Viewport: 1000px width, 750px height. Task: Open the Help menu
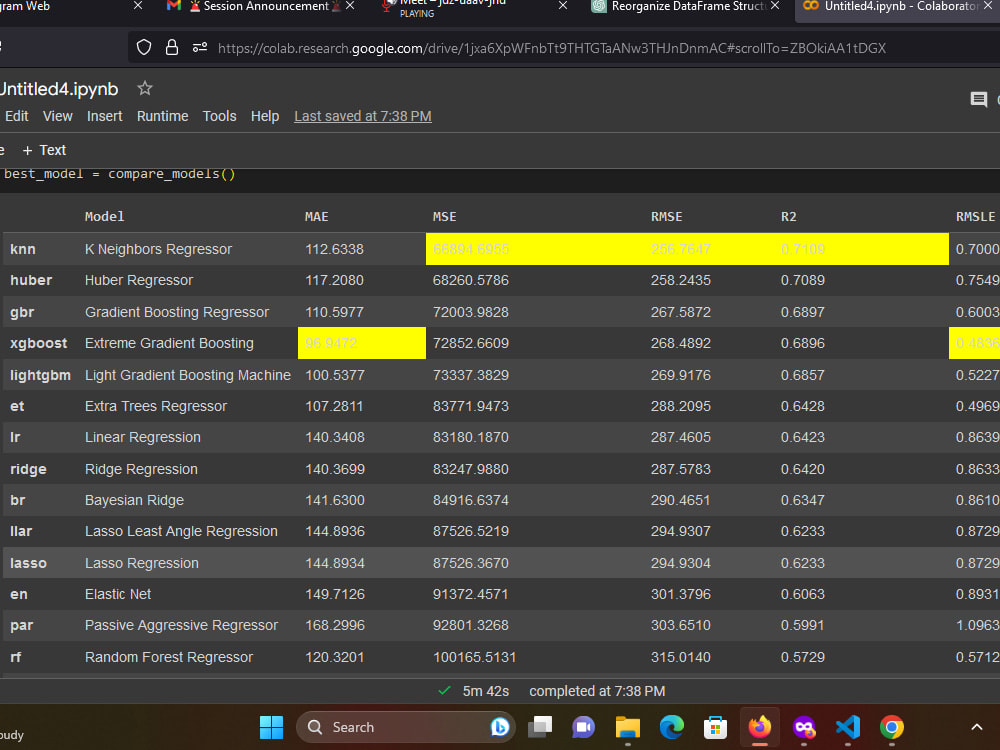(265, 116)
